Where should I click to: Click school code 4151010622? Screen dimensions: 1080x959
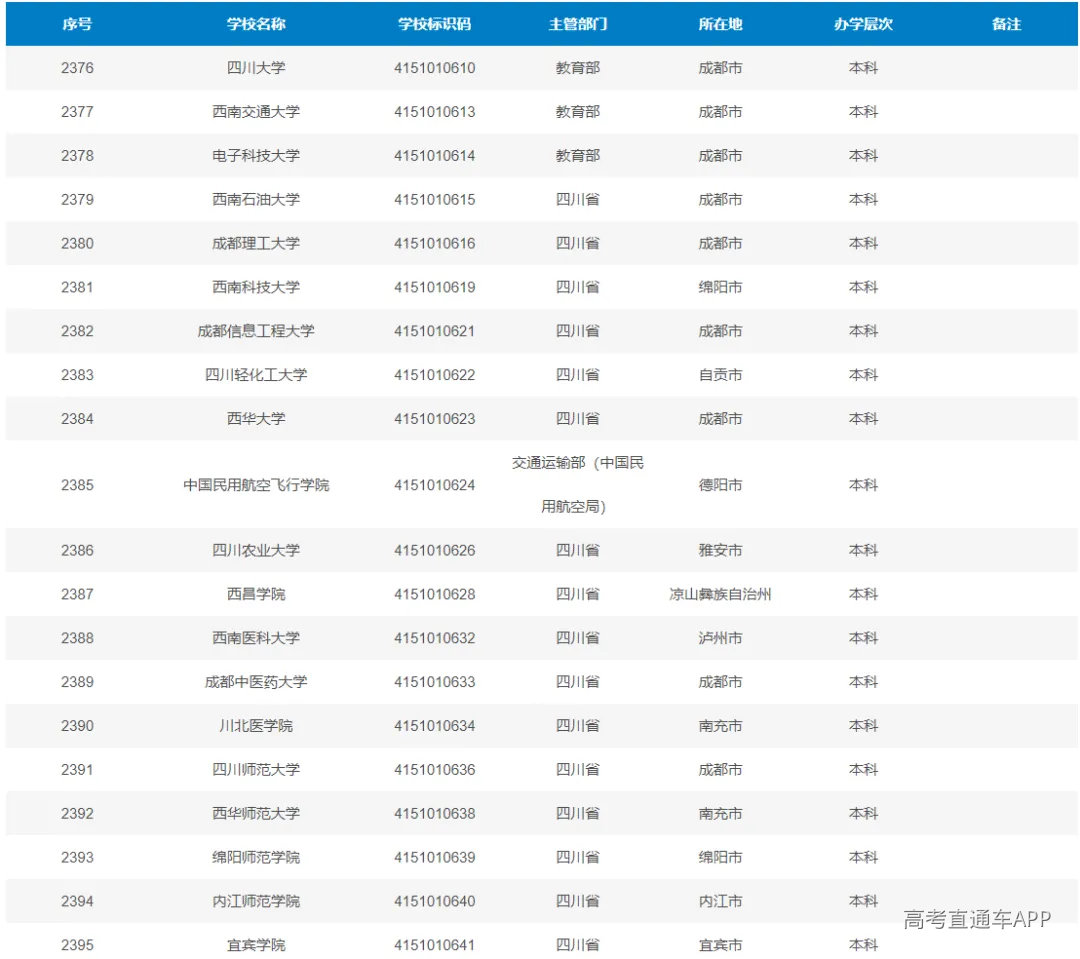pos(435,375)
